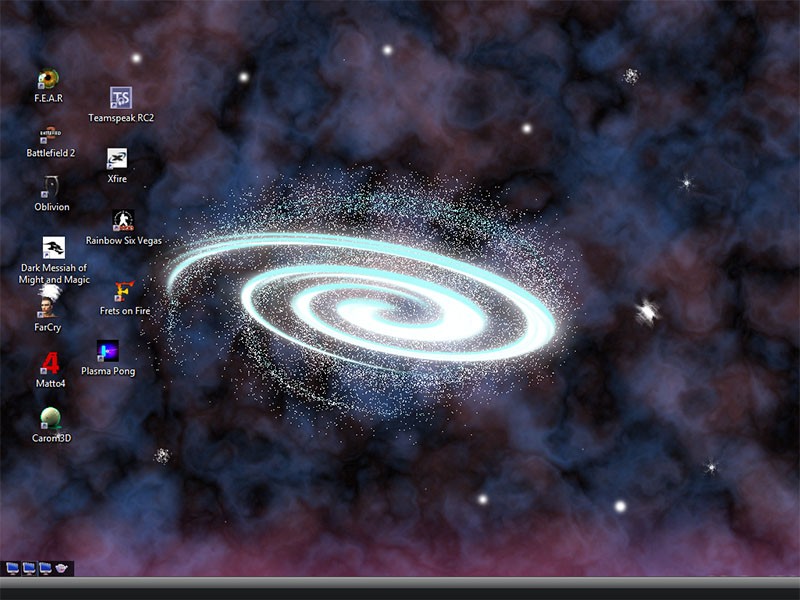Click the ghost icon in the tray
The height and width of the screenshot is (600, 800).
62,568
